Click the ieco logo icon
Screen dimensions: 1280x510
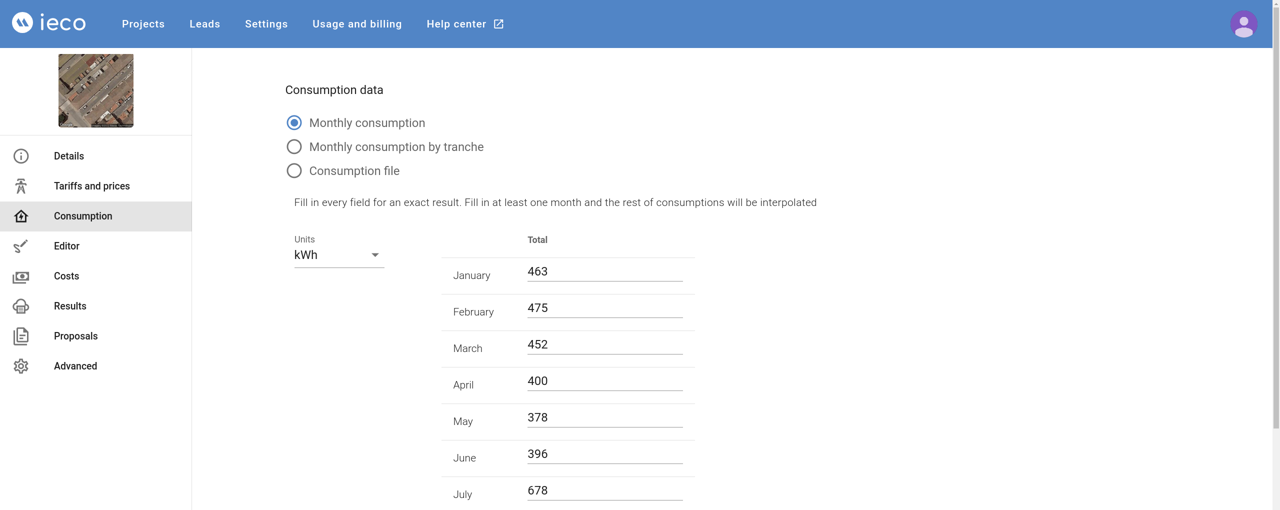coord(22,23)
